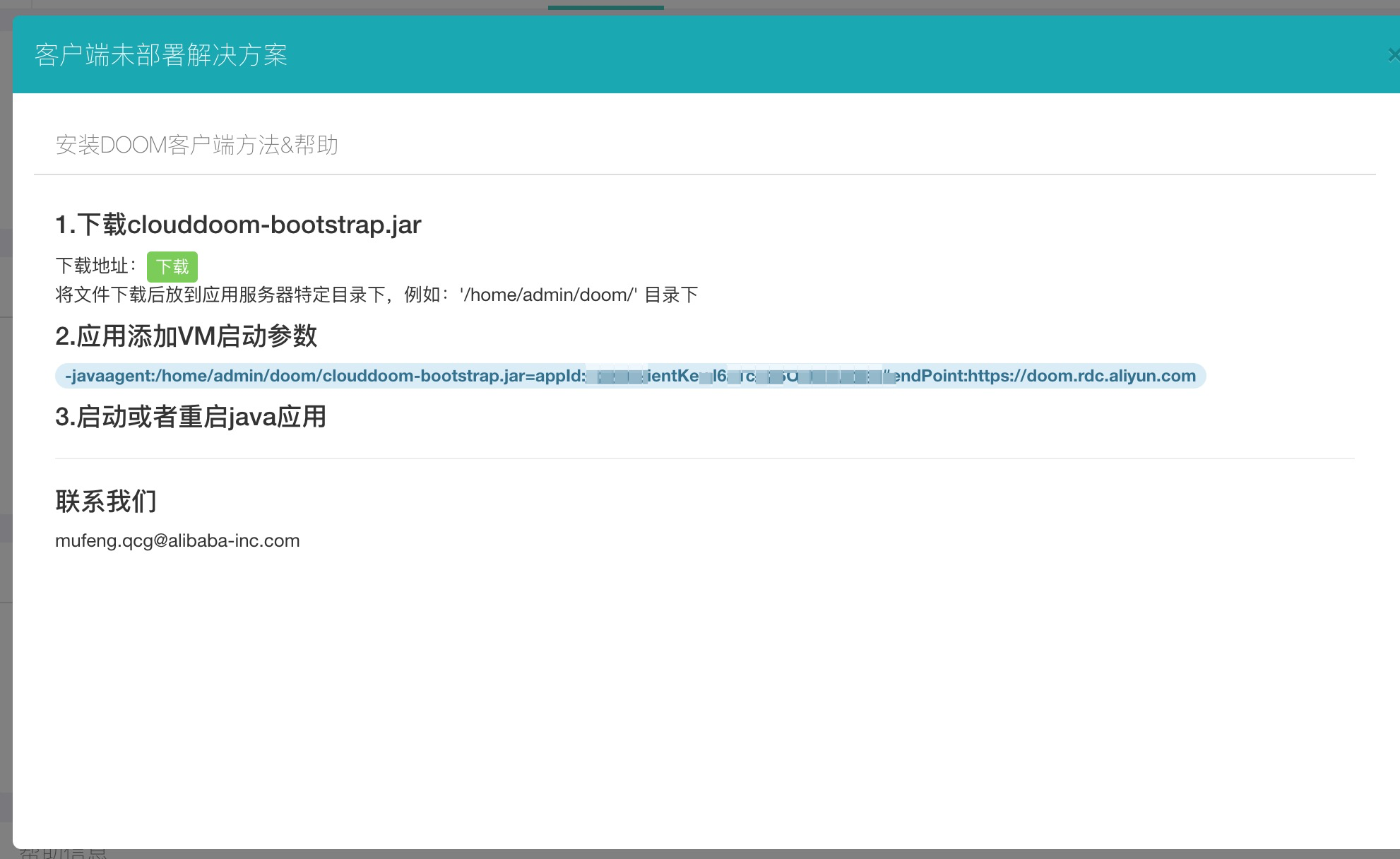Click the '/home/admin/doom/' directory instruction line
This screenshot has height=859, width=1400.
[x=376, y=295]
